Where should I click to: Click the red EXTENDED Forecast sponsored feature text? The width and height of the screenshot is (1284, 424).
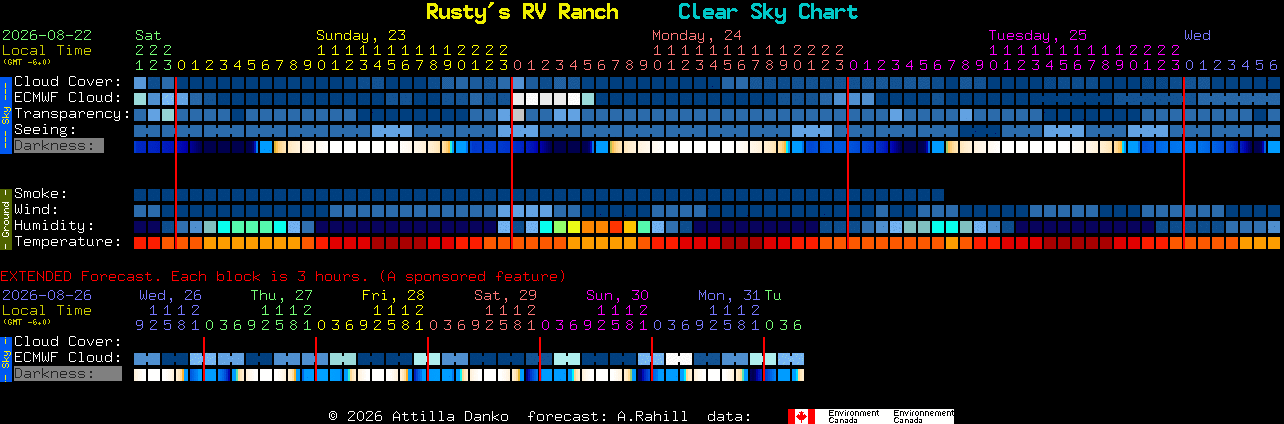(283, 276)
